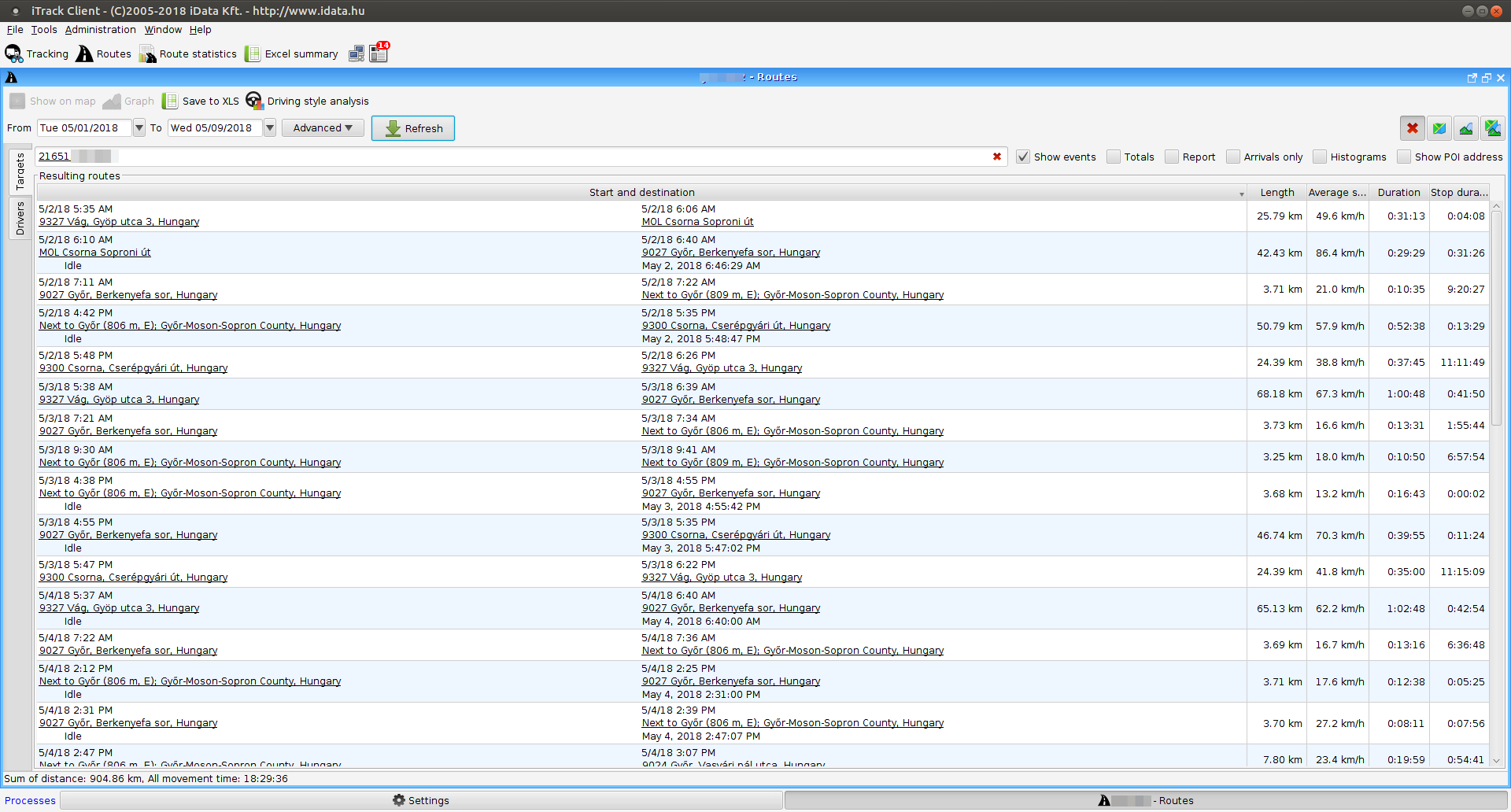This screenshot has height=812, width=1511.
Task: Open the Settings button in bottom bar
Action: click(421, 801)
